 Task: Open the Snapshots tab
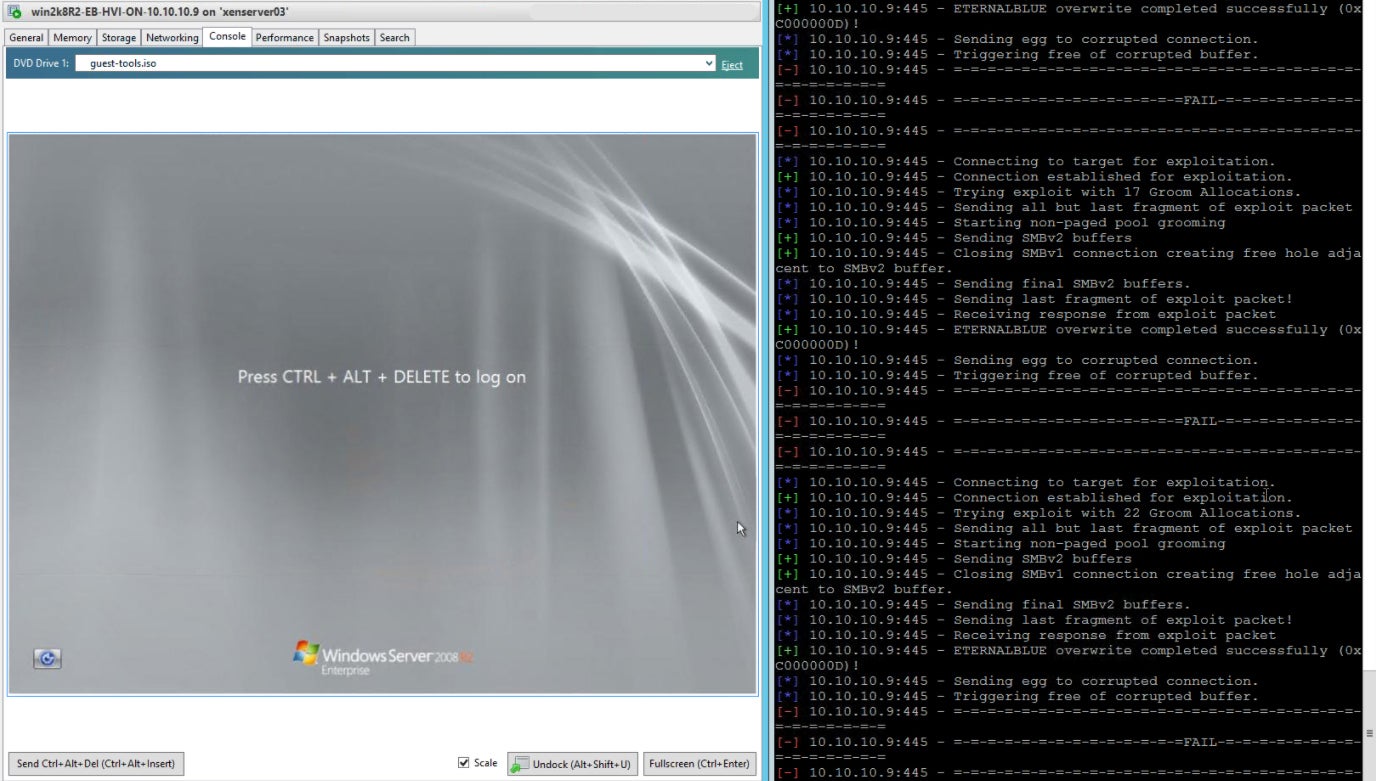(x=346, y=37)
